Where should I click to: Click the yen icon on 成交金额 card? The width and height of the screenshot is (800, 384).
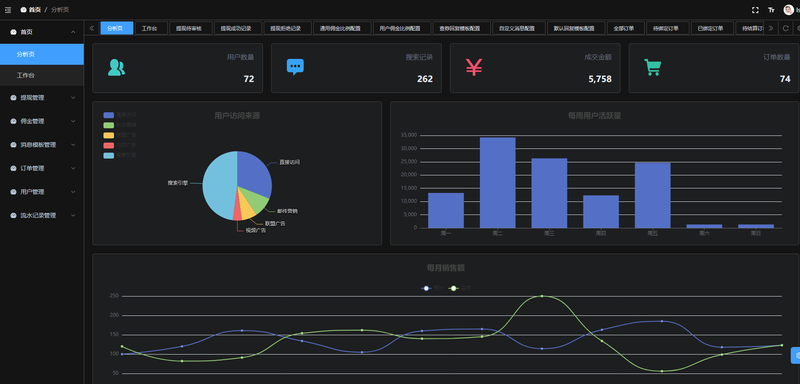click(x=474, y=67)
